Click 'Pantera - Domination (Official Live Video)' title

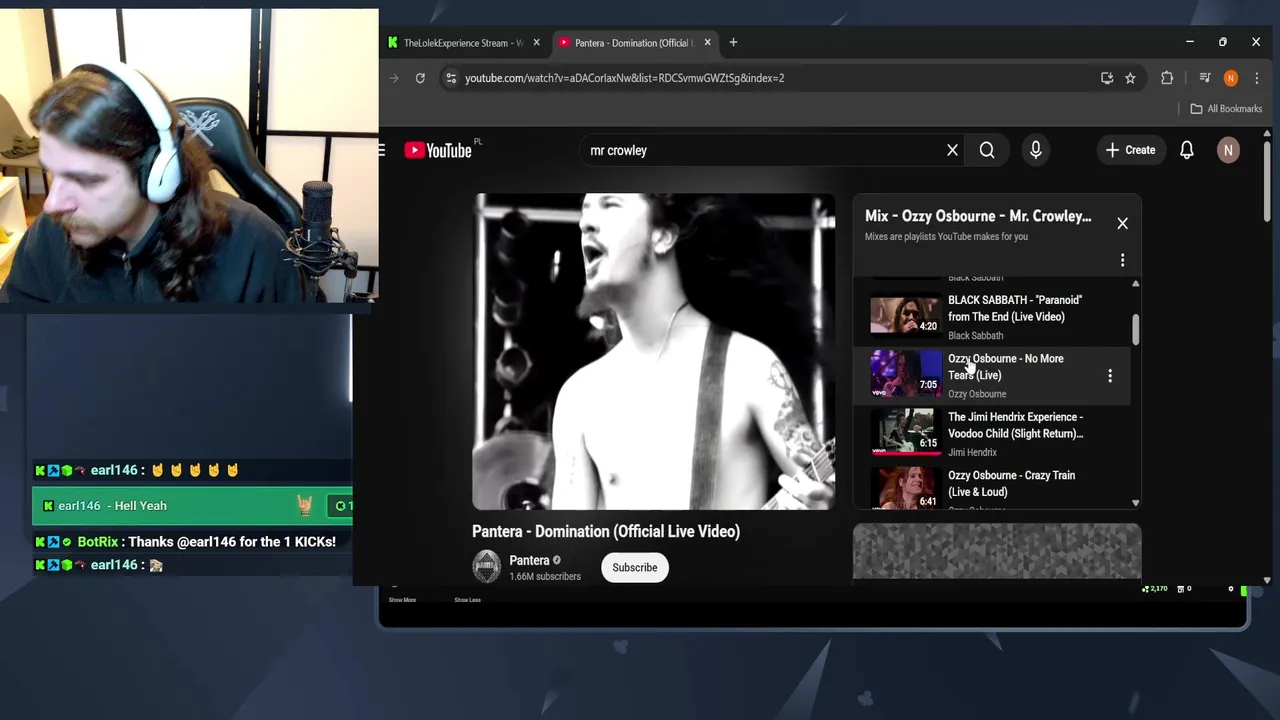pyautogui.click(x=606, y=531)
